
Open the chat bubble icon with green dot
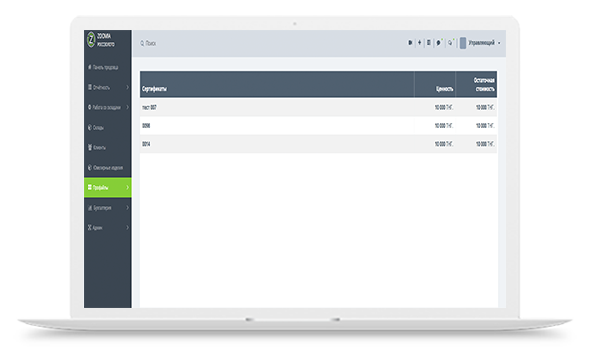439,43
